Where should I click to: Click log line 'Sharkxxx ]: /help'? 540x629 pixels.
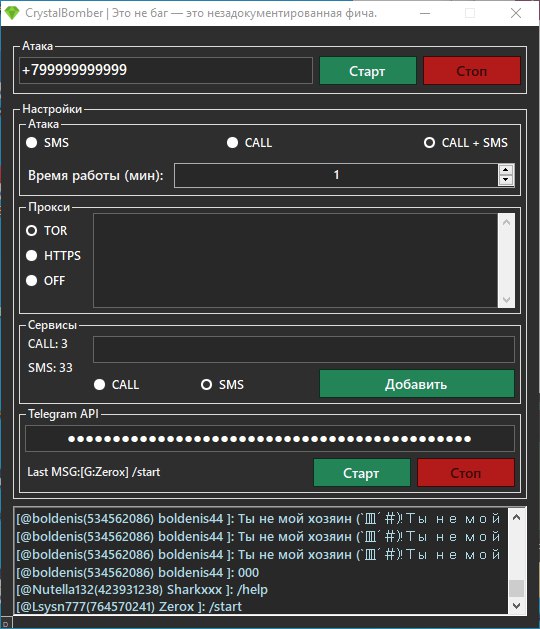point(142,590)
